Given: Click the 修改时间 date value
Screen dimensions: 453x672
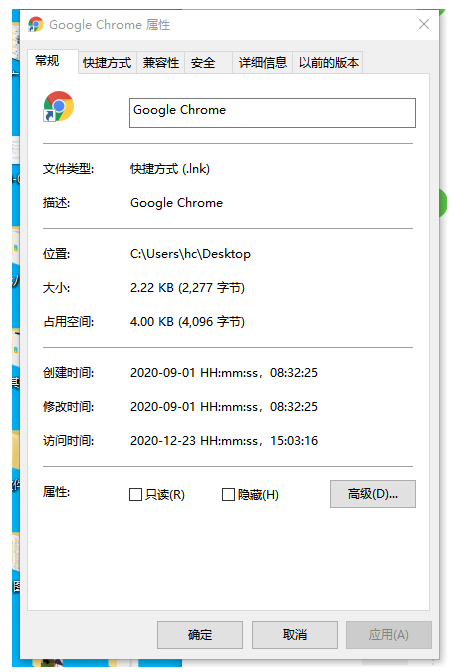Looking at the screenshot, I should click(x=224, y=406).
